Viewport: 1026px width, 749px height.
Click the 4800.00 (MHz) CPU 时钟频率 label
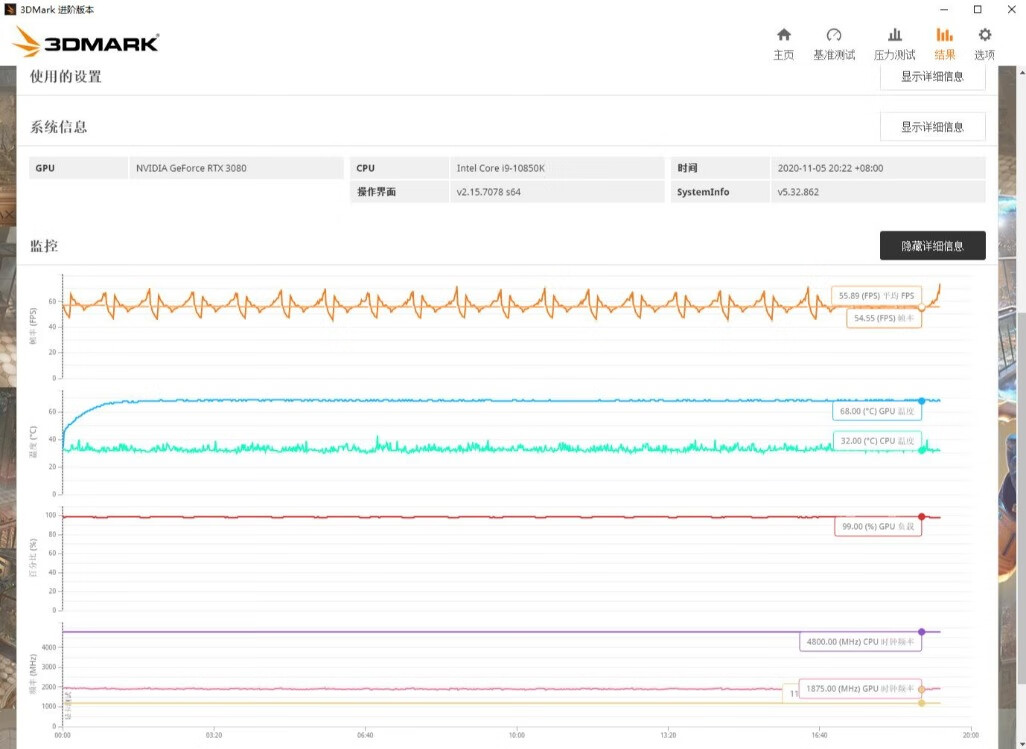[860, 642]
